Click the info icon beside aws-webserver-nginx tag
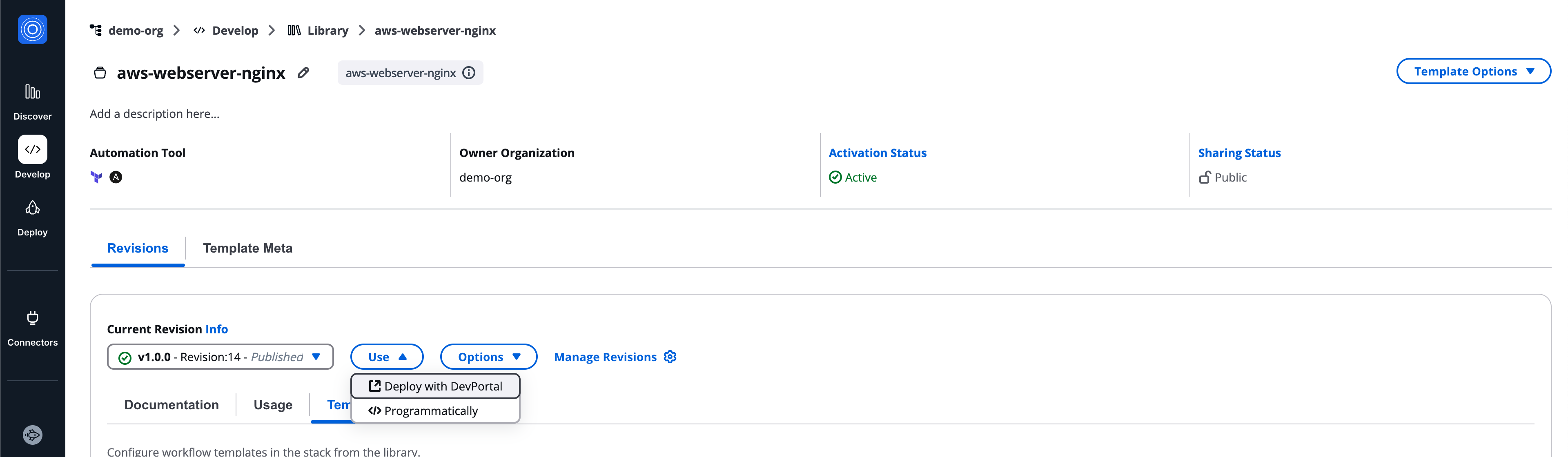 [x=469, y=73]
